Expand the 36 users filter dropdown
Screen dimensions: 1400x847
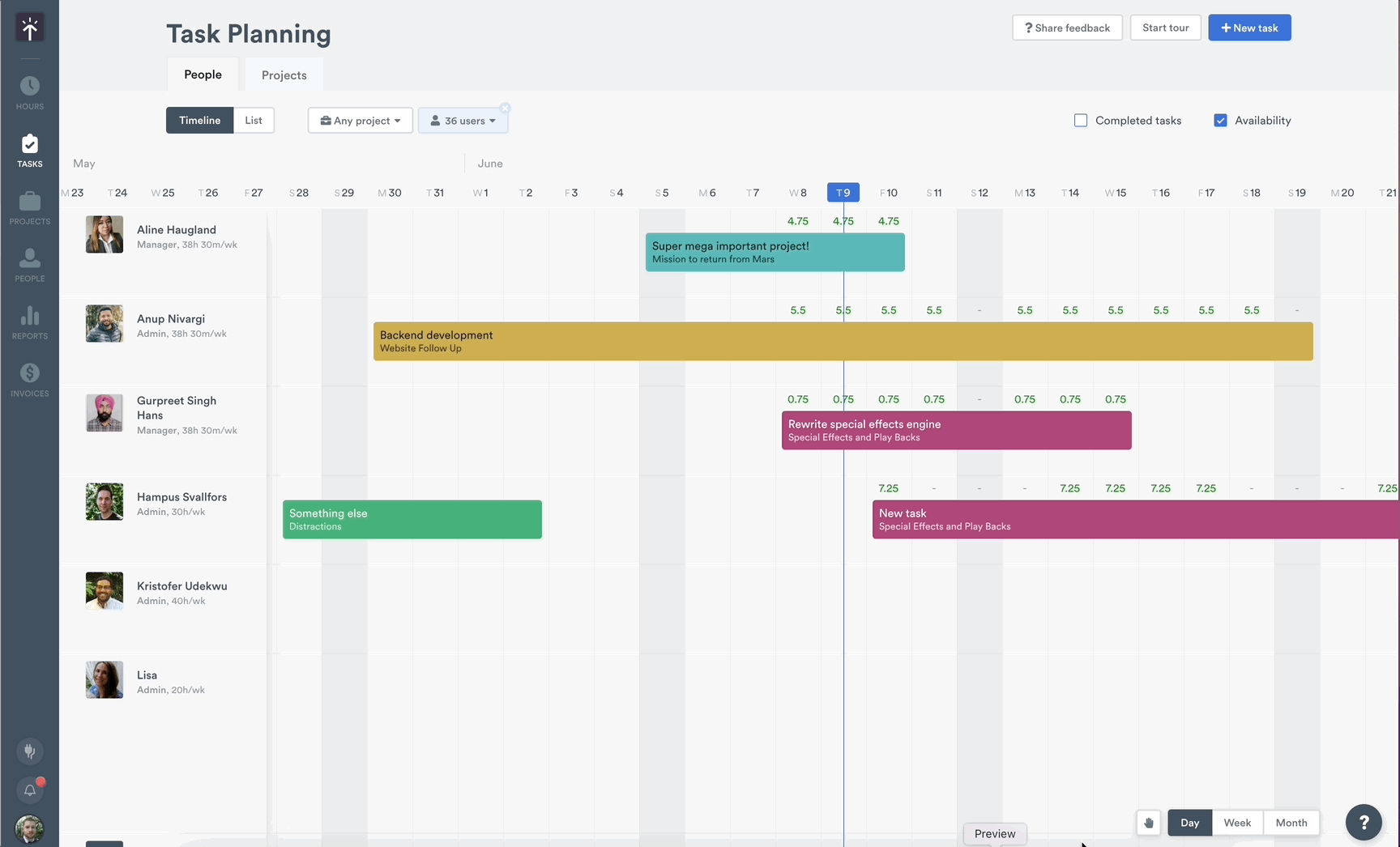tap(463, 120)
